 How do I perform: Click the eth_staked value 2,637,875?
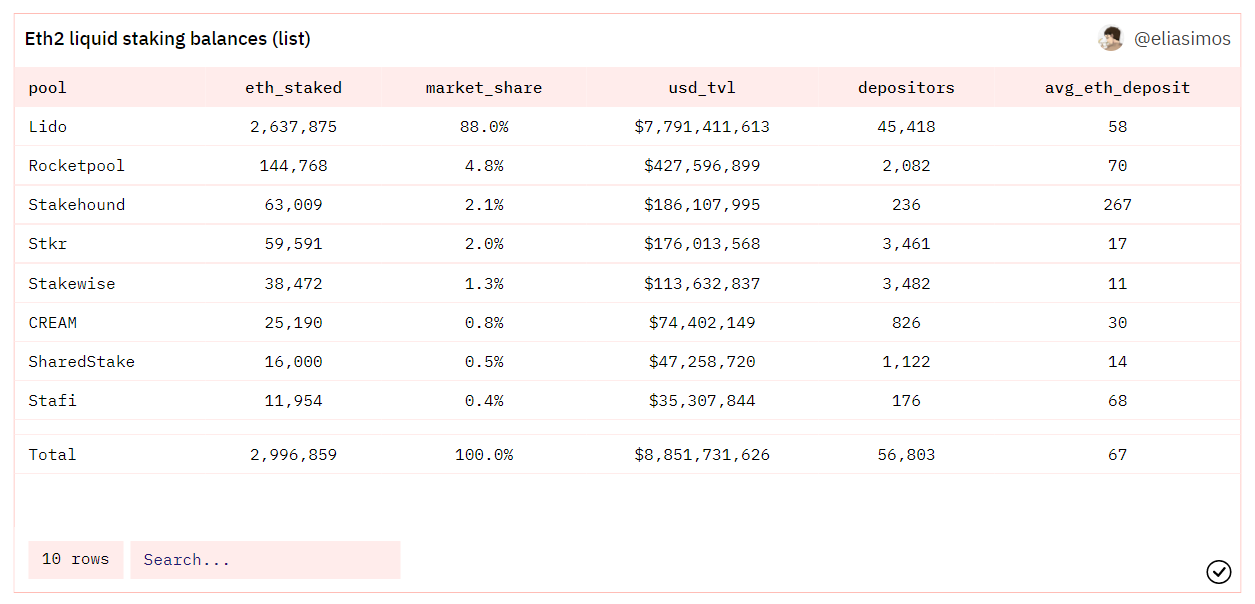pos(294,127)
